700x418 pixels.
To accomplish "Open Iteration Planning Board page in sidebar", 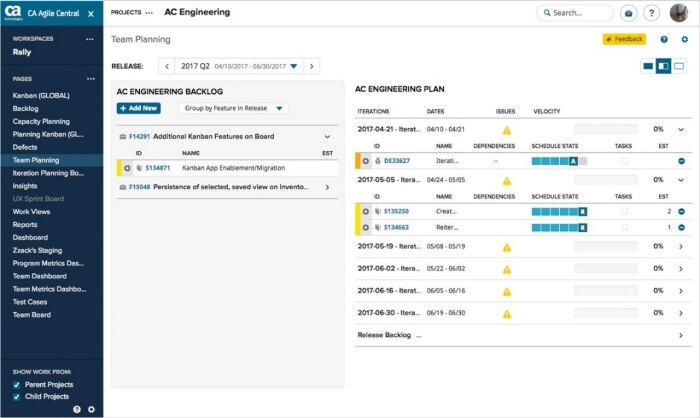I will point(48,173).
